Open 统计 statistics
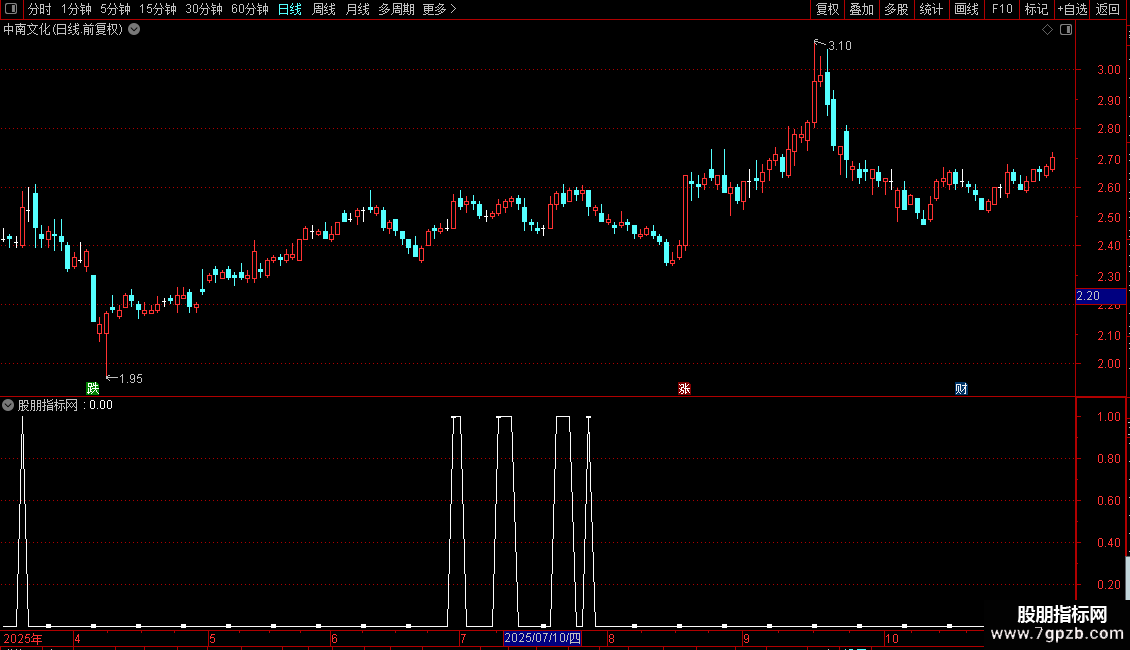This screenshot has height=650, width=1130. coord(931,9)
